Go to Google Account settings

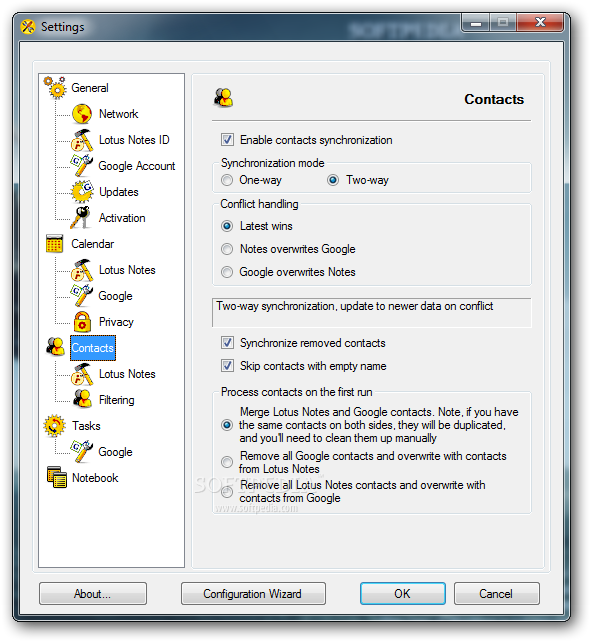(x=136, y=166)
